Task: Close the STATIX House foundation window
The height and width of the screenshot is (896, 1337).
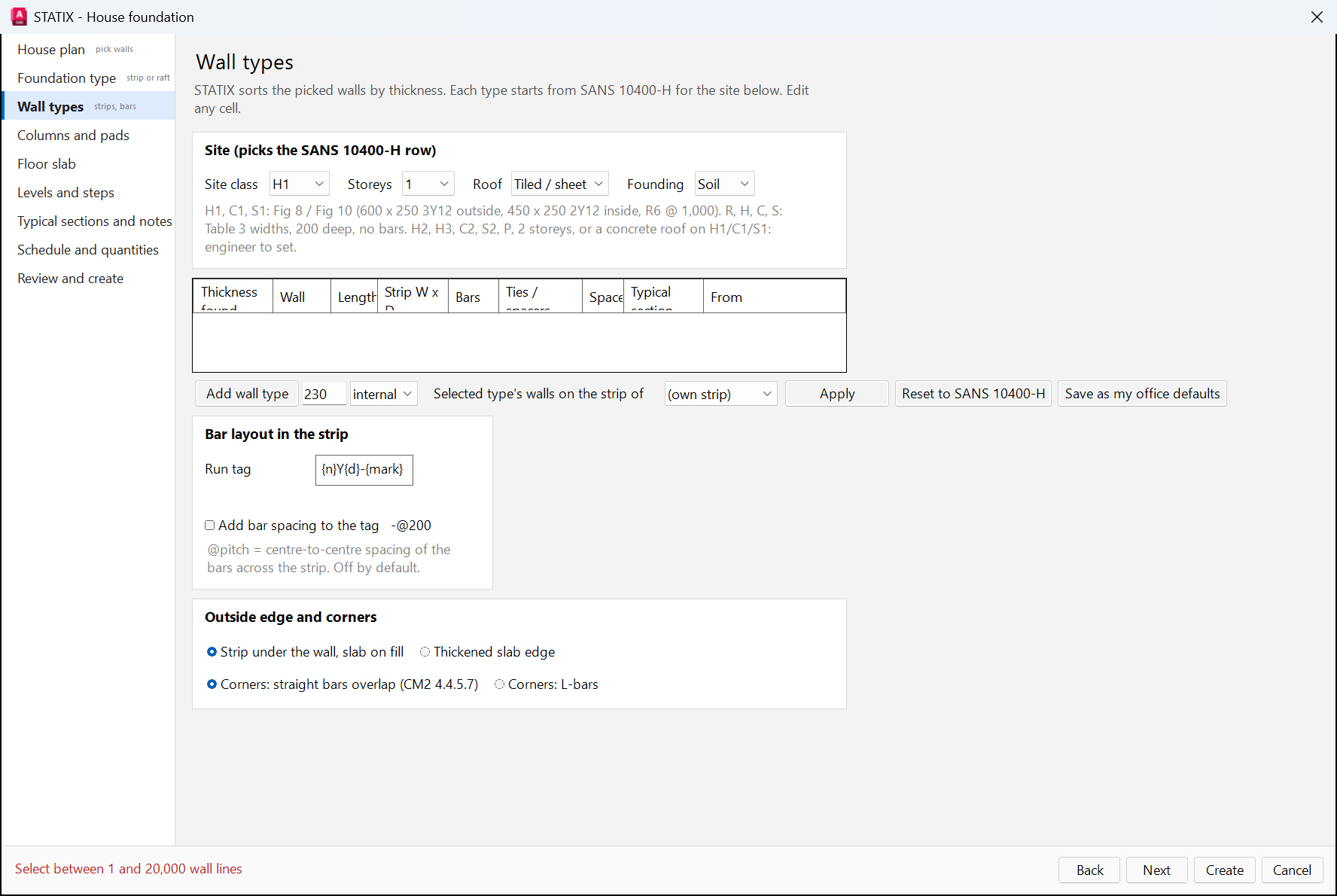Action: coord(1317,17)
